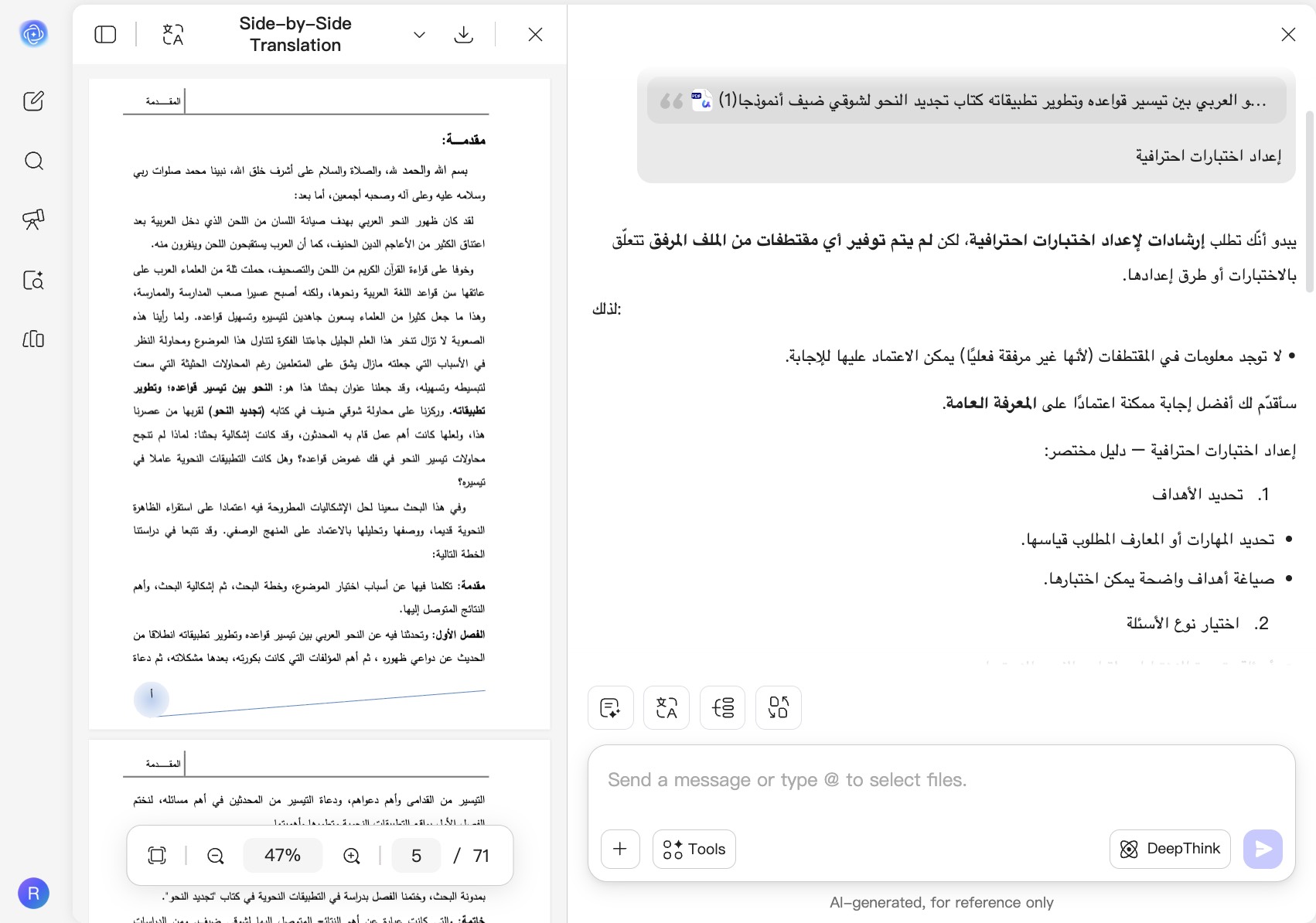Click the translate icon in document header
Screen dimensions: 1316x923
point(173,34)
